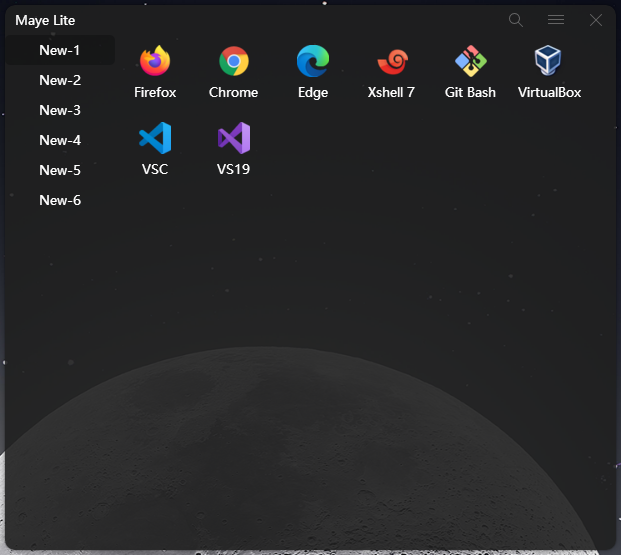Launch the VSC (Visual Studio Code) icon

(x=155, y=138)
